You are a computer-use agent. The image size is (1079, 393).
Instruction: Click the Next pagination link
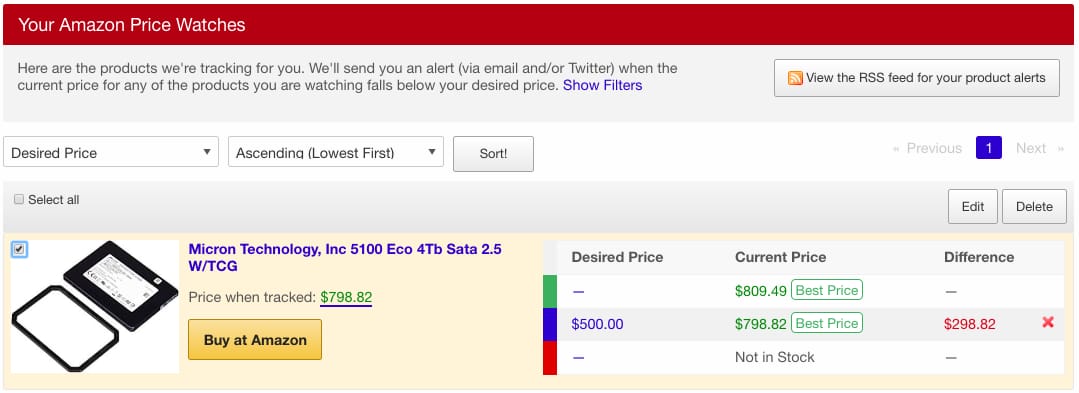click(1040, 148)
